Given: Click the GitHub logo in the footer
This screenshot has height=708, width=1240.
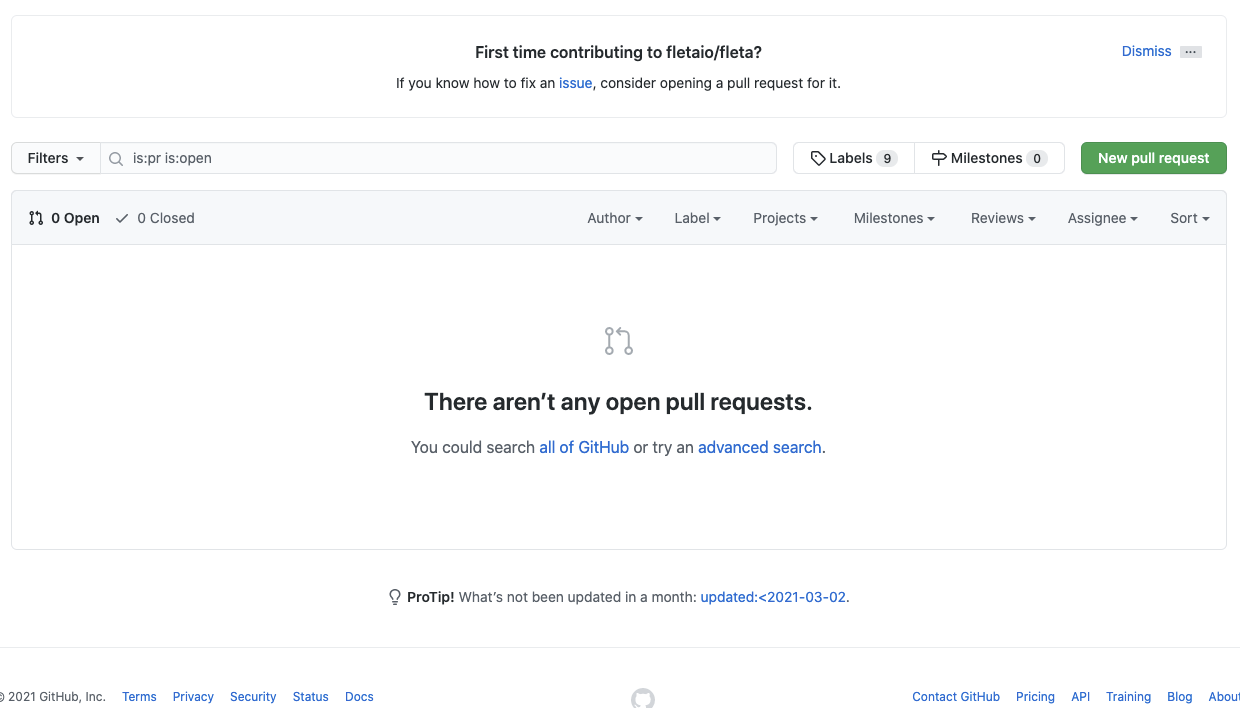Looking at the screenshot, I should click(643, 698).
